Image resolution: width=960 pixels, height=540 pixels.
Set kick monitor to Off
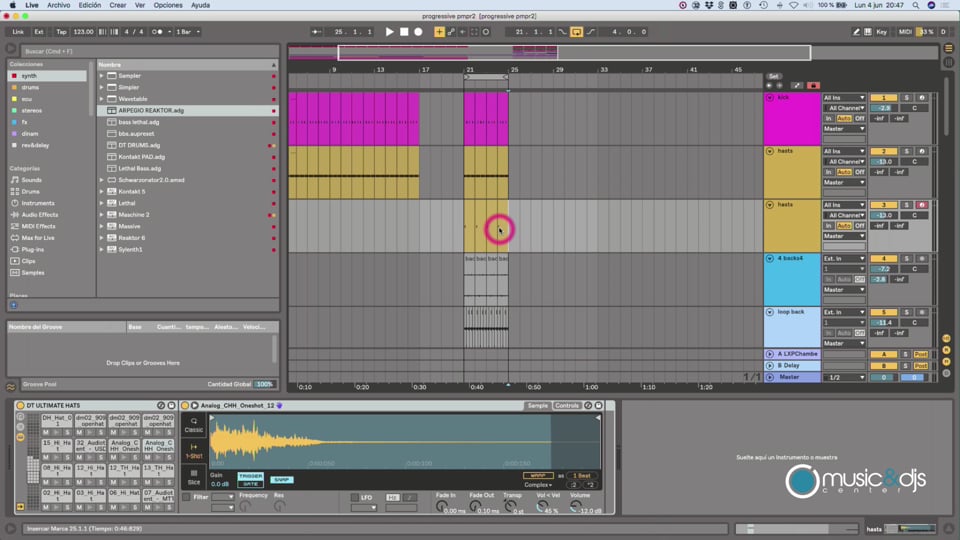(x=860, y=119)
